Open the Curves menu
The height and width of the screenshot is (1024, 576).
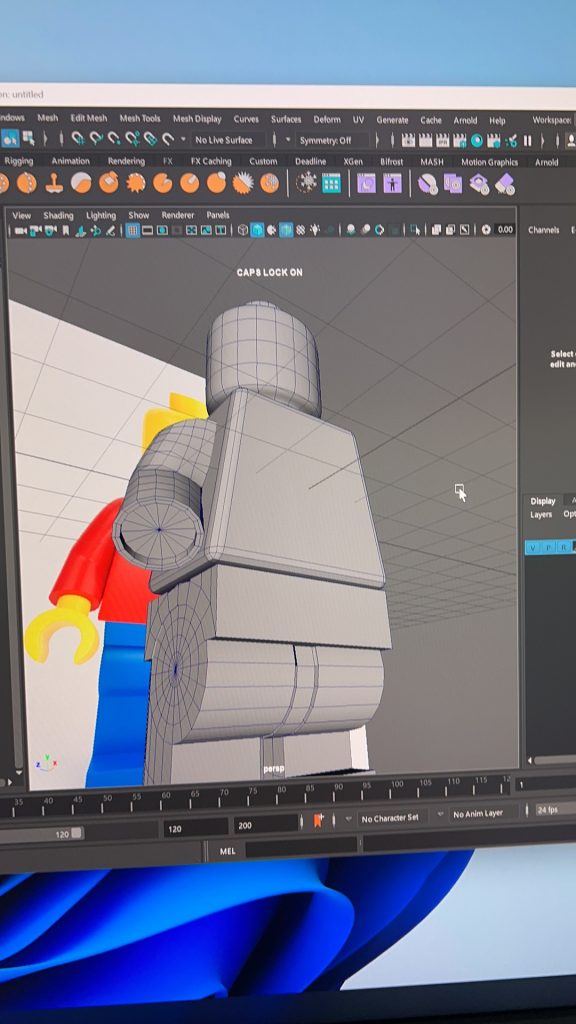(246, 120)
